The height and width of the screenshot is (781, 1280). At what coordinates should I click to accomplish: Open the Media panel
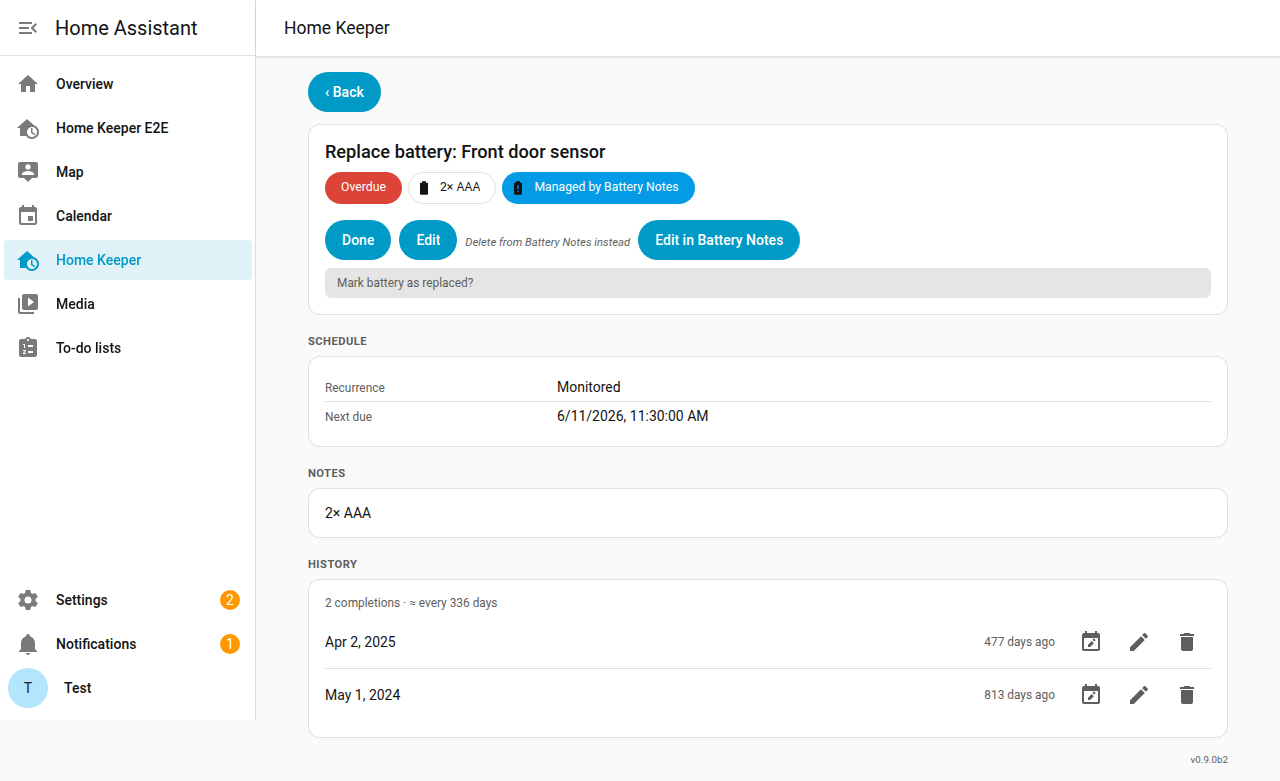128,304
